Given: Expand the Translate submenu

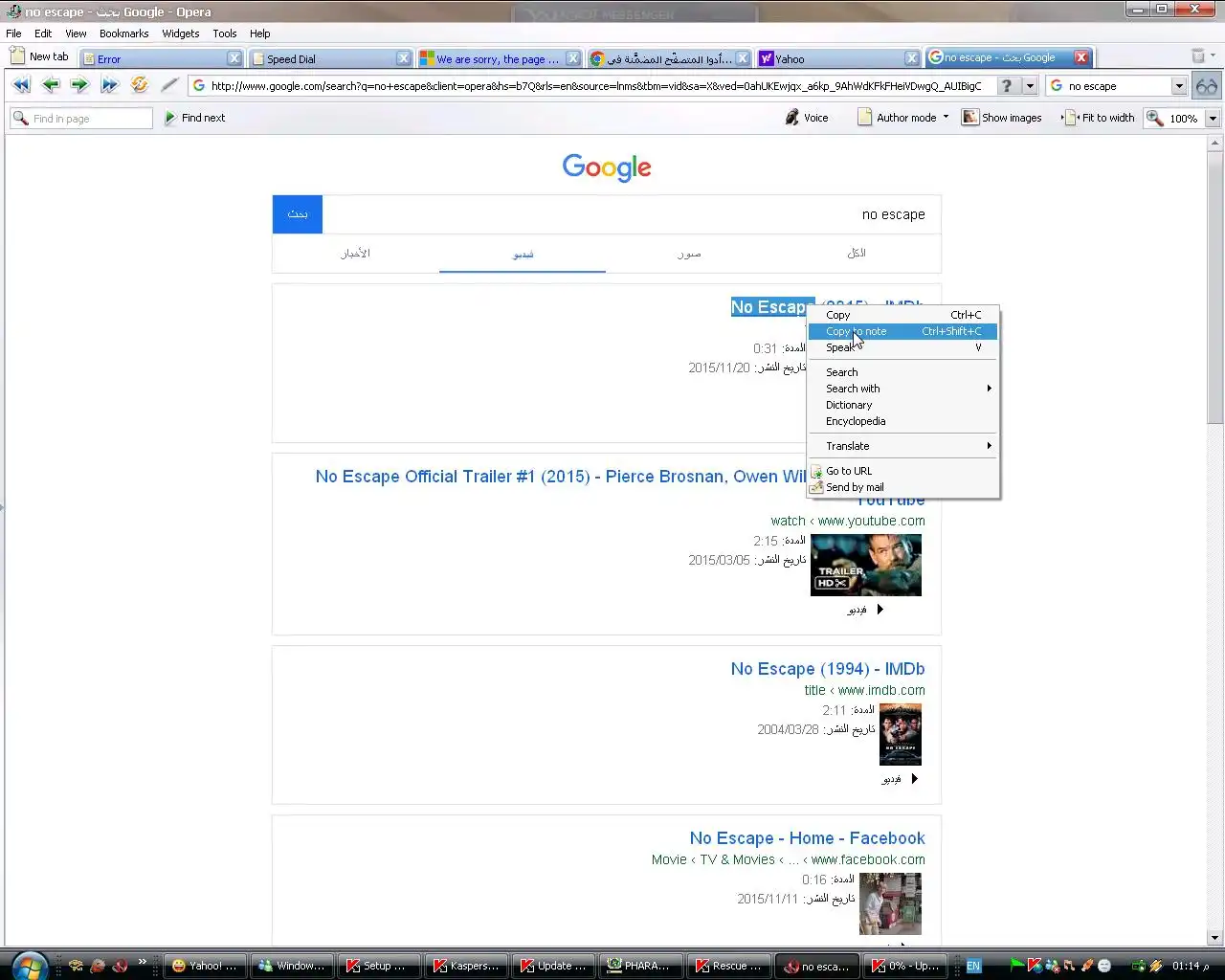Looking at the screenshot, I should [902, 446].
